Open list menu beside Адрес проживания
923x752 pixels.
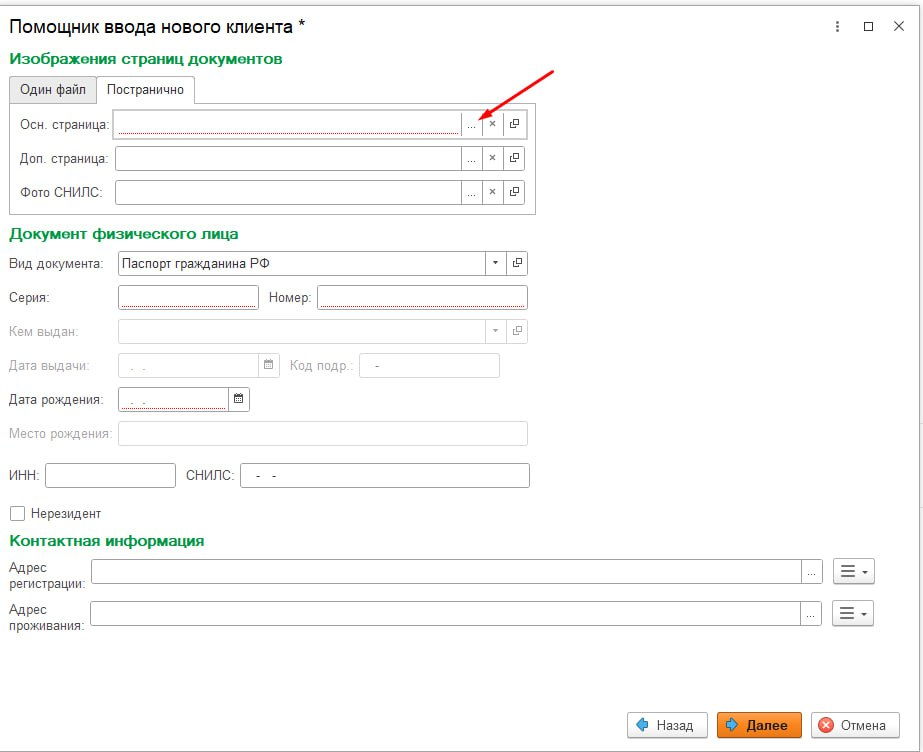point(853,613)
